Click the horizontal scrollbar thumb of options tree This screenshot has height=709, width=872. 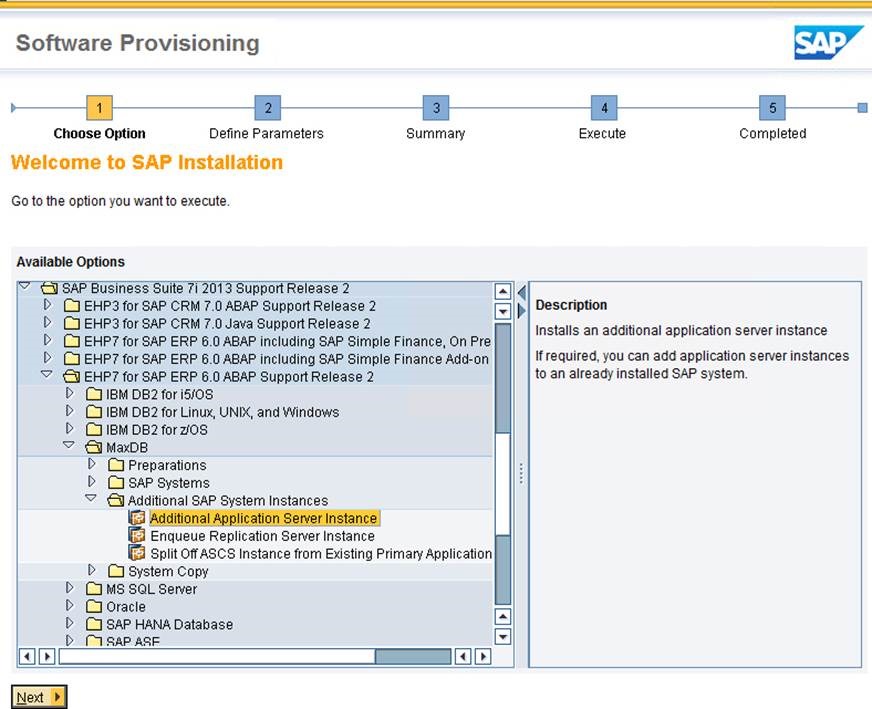point(413,657)
